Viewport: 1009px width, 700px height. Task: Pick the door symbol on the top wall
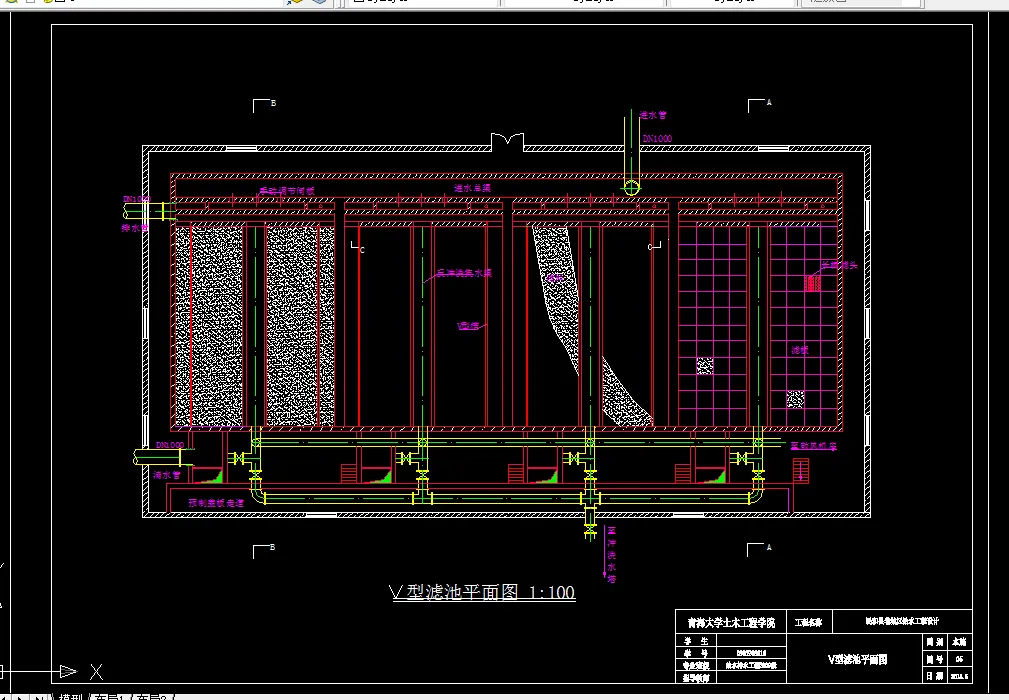point(508,142)
